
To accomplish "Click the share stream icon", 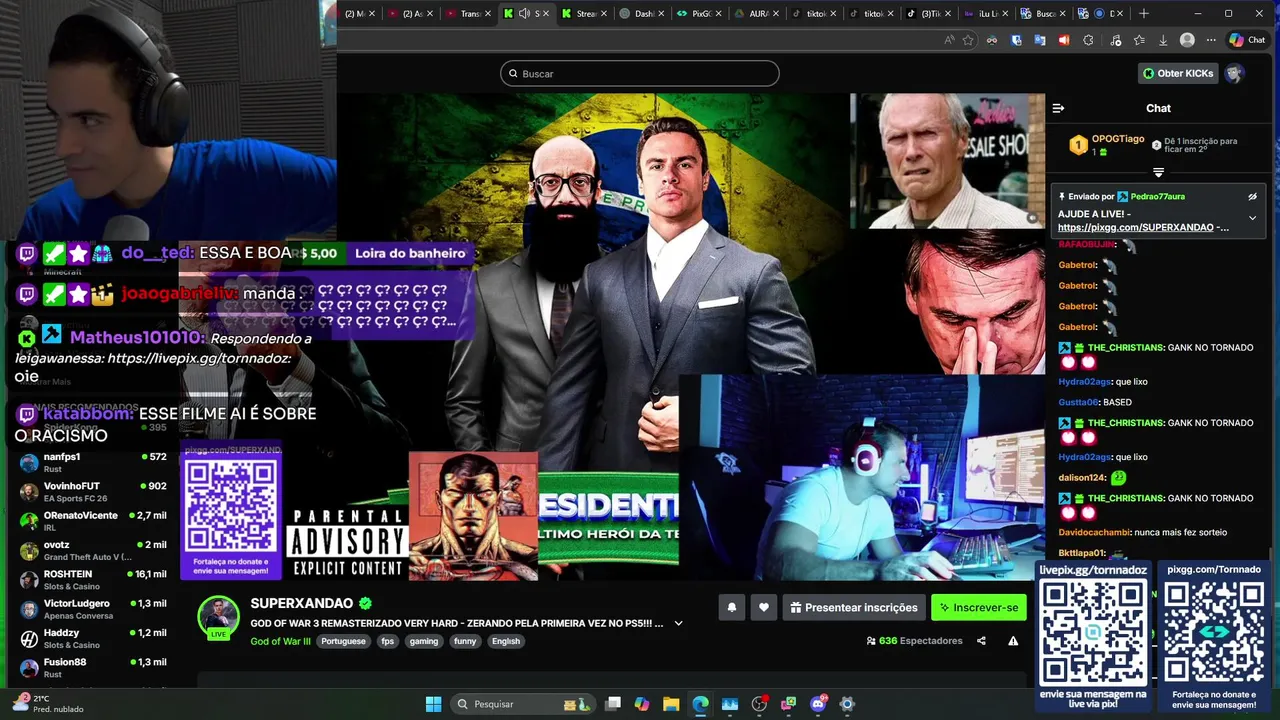I will click(981, 641).
